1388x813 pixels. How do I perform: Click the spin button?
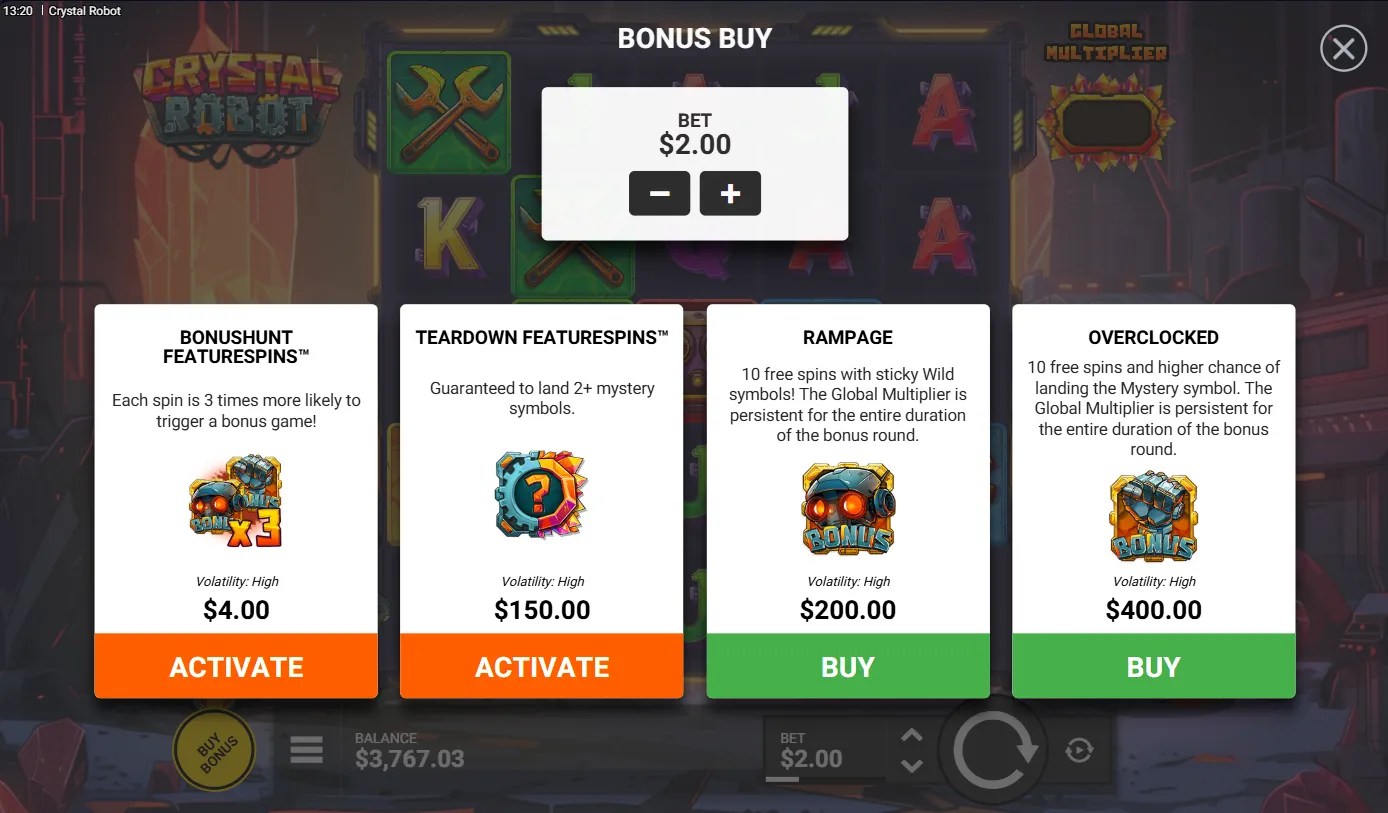click(994, 750)
